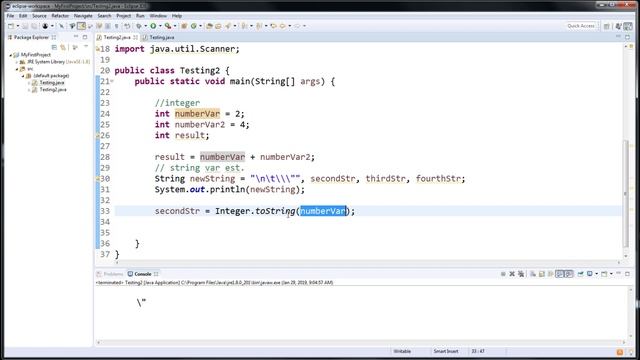Click the Debug bug toolbar icon
640x360 pixels.
click(x=139, y=26)
